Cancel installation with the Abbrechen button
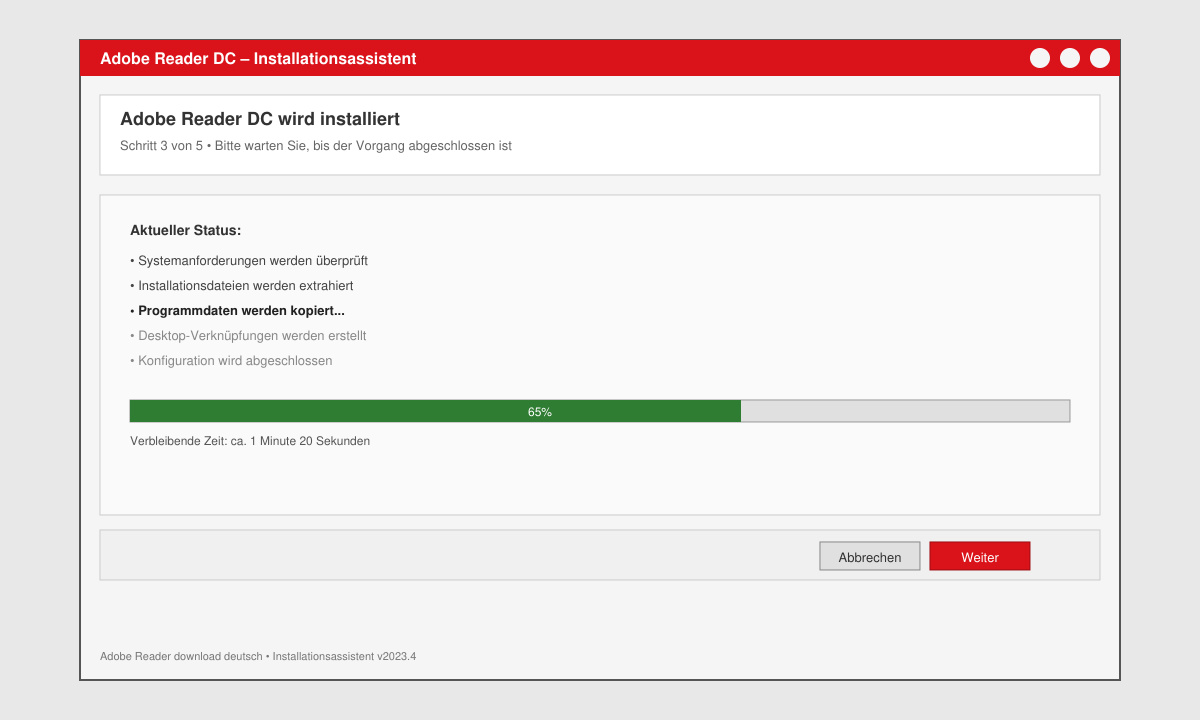The width and height of the screenshot is (1200, 720). pos(870,556)
